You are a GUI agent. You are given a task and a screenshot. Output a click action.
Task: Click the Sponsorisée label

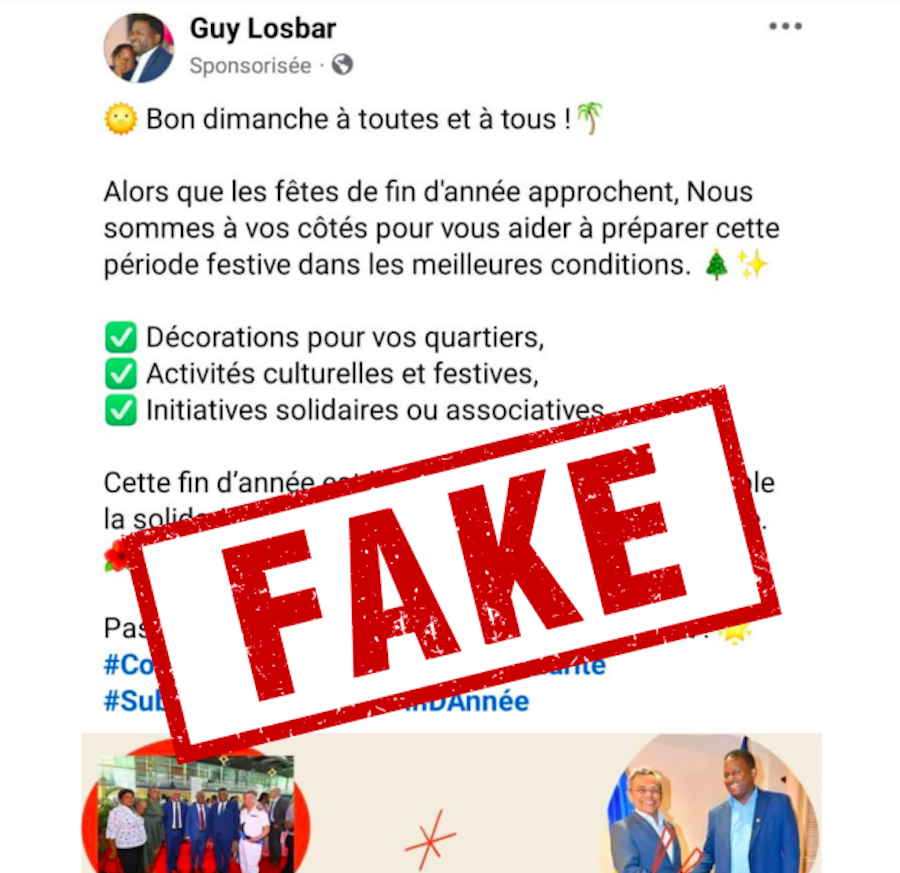(x=250, y=66)
